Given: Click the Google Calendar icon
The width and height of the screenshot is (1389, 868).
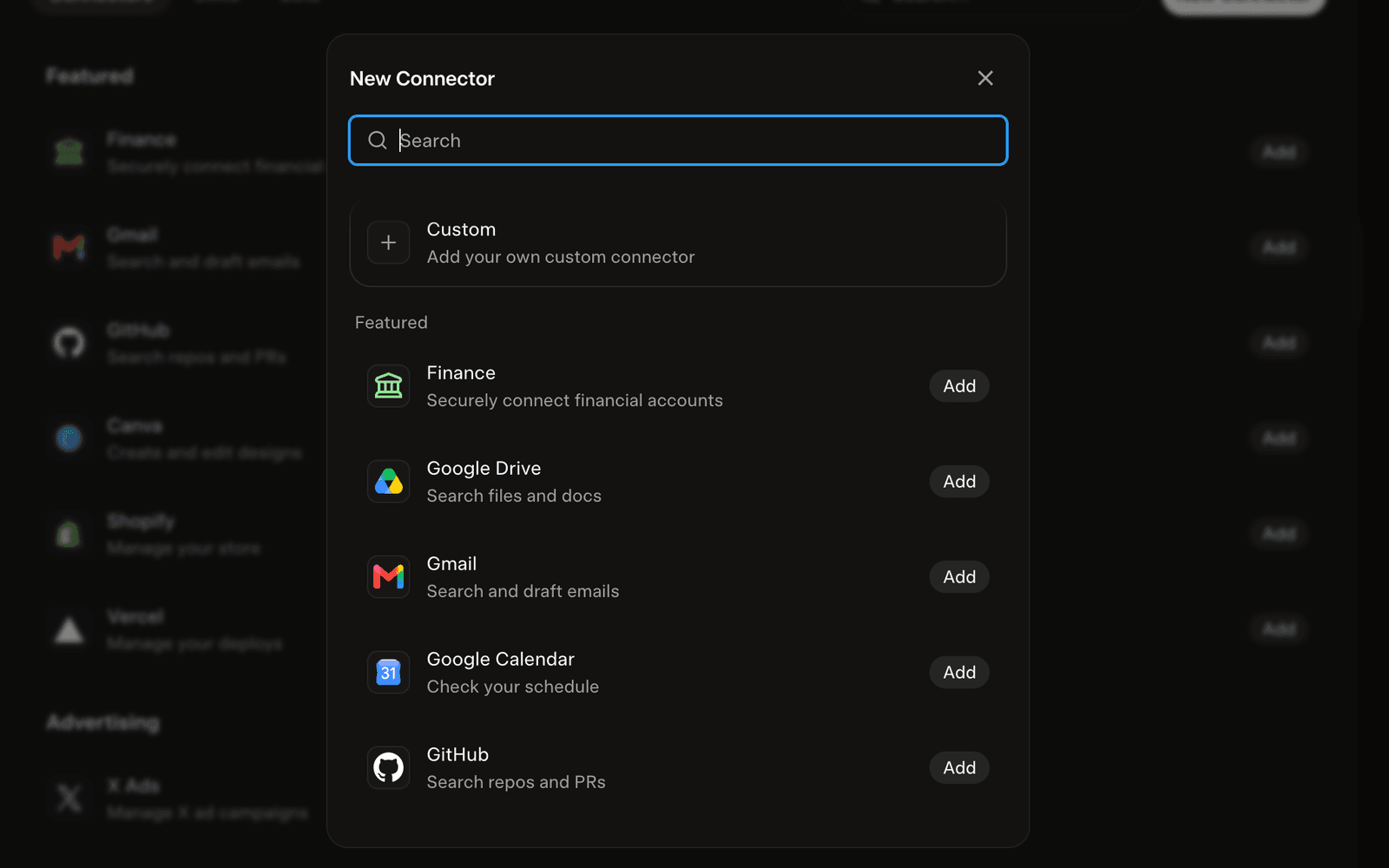Looking at the screenshot, I should (x=388, y=673).
